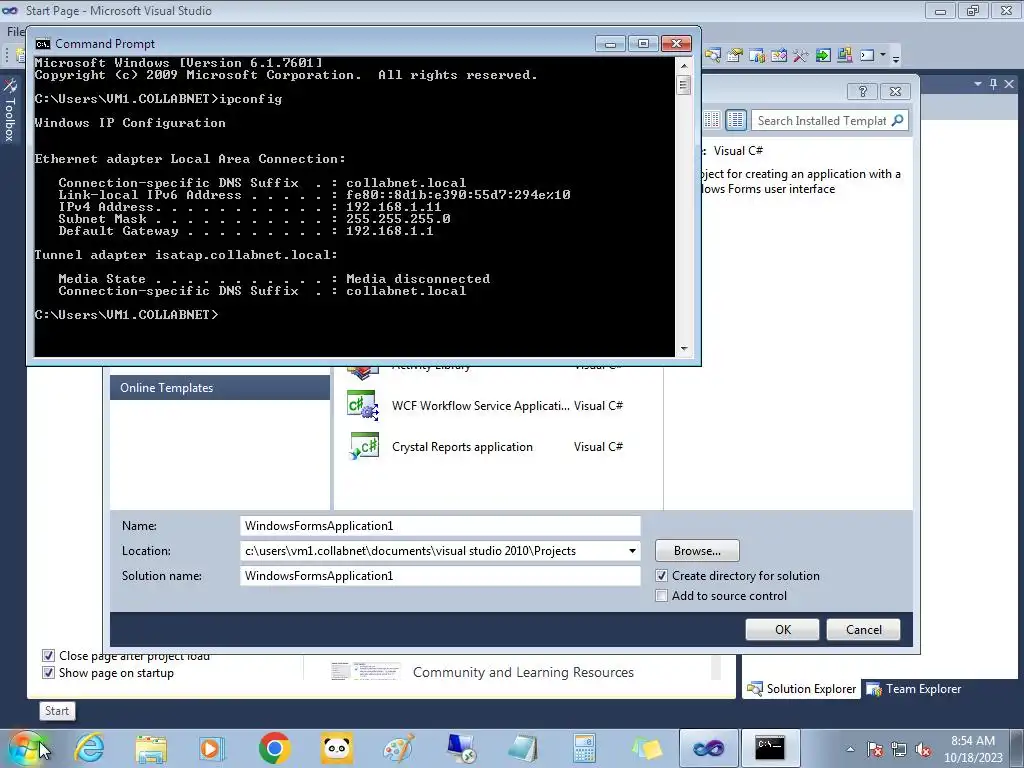This screenshot has height=768, width=1024.
Task: Switch template list to small icons view
Action: tap(712, 120)
